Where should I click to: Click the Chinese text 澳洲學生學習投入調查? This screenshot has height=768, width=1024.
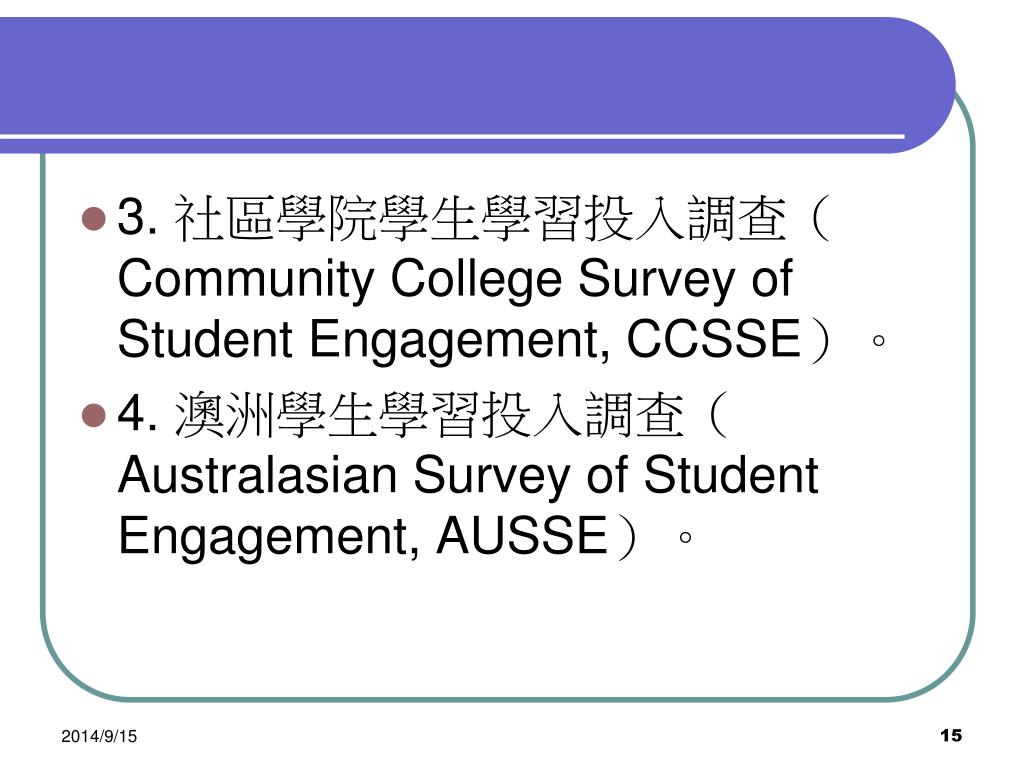tap(429, 415)
